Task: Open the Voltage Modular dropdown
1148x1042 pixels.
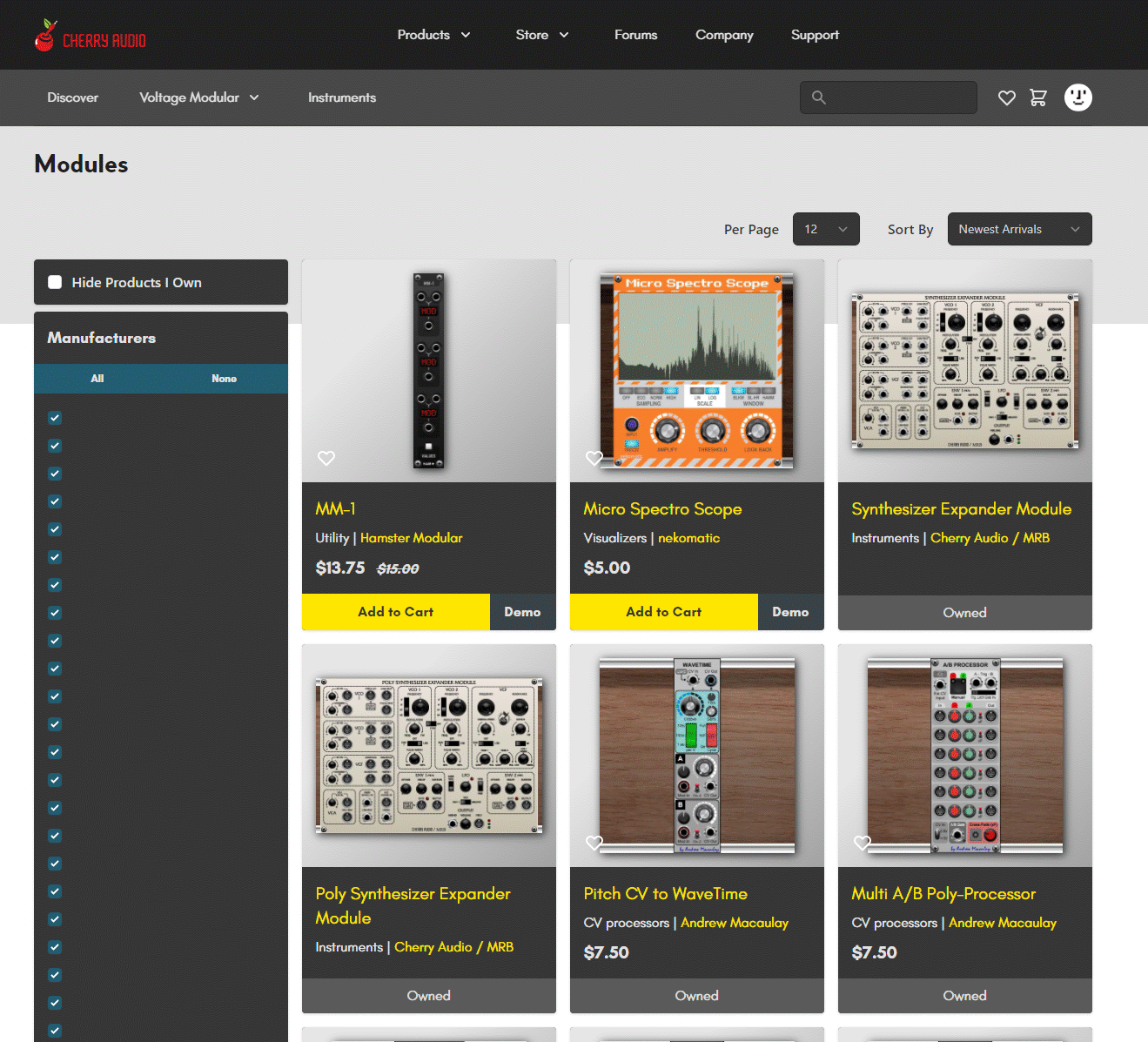Action: (199, 97)
